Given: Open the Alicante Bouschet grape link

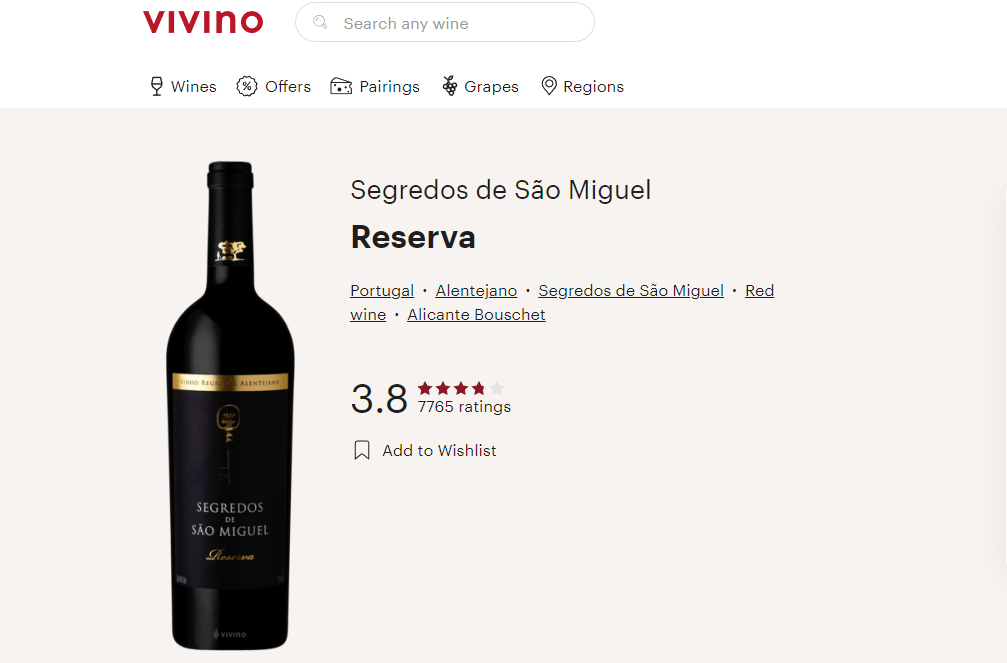Looking at the screenshot, I should tap(476, 315).
